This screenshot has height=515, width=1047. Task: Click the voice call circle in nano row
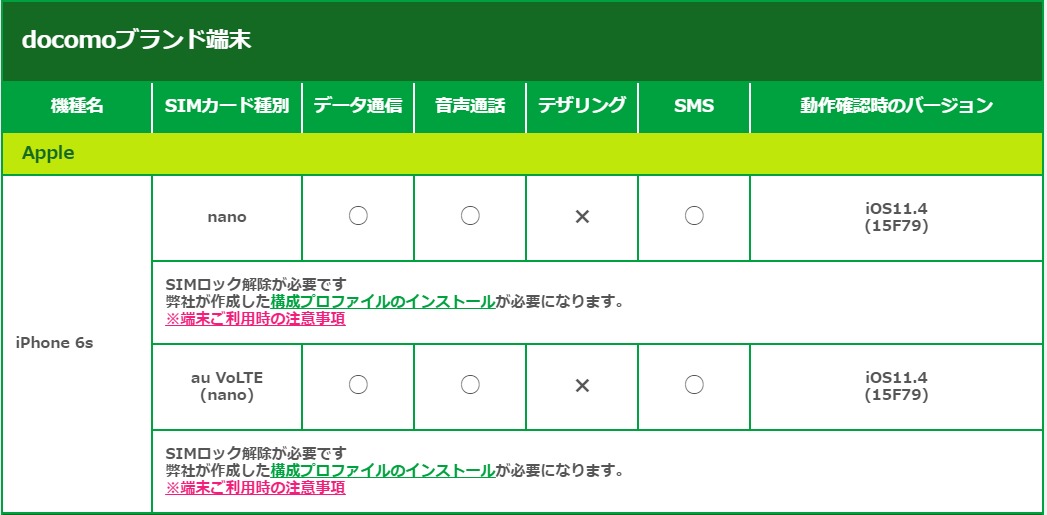coord(470,216)
